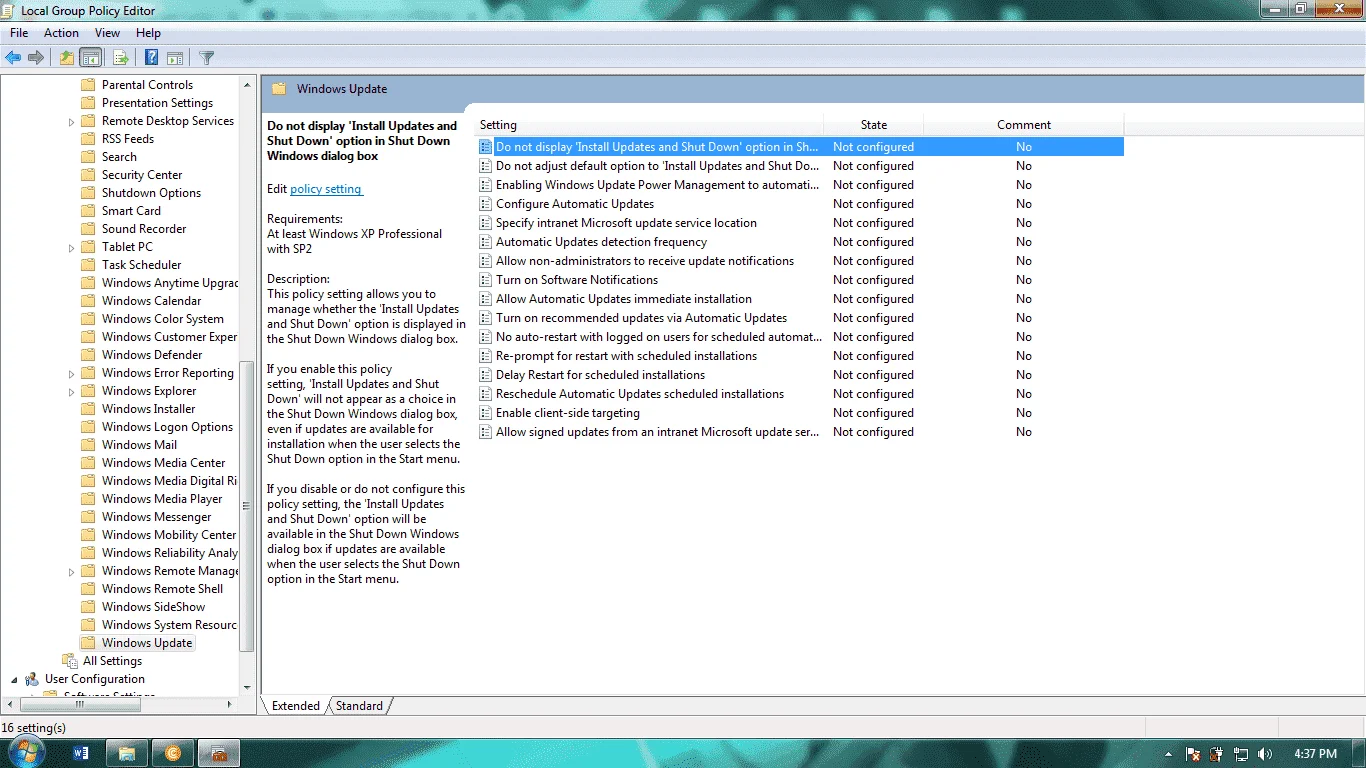Image resolution: width=1366 pixels, height=768 pixels.
Task: Expand the Windows Explorer tree node
Action: (x=71, y=392)
